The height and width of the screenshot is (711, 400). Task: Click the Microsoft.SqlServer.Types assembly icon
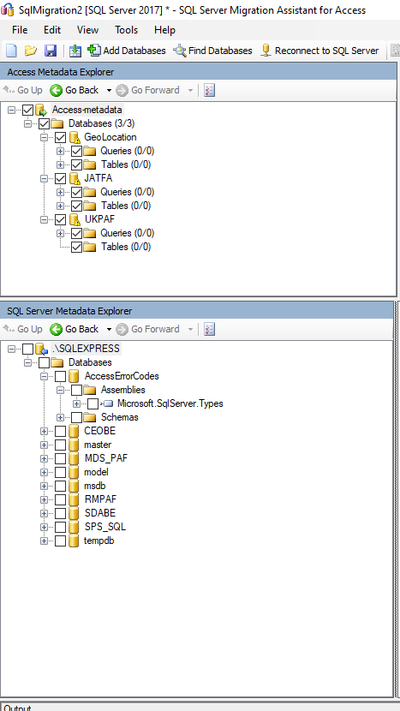tap(108, 404)
